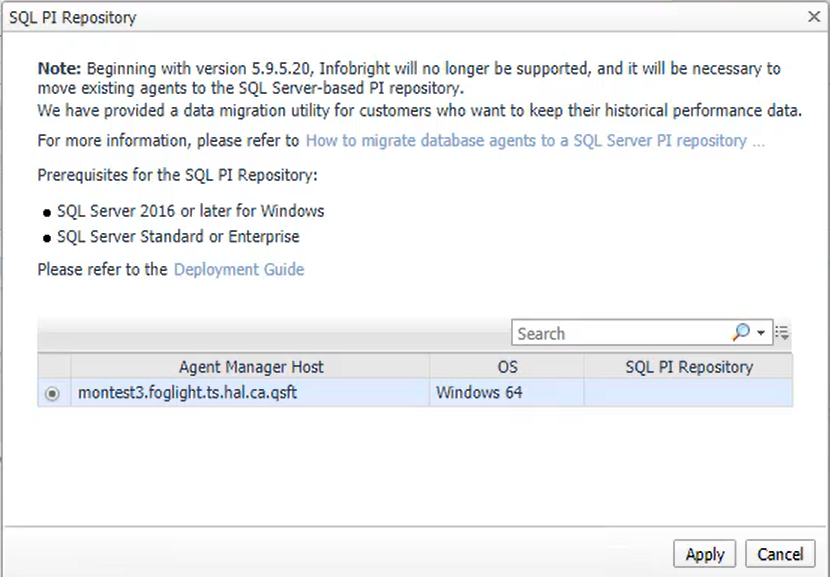
Task: Click the Cancel button
Action: (x=780, y=554)
